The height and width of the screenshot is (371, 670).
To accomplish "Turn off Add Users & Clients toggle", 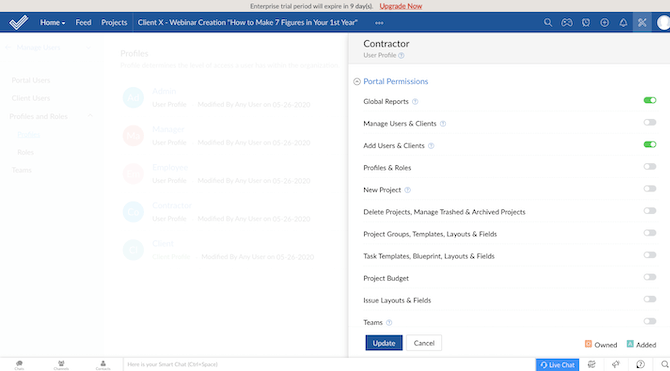I will coord(650,144).
